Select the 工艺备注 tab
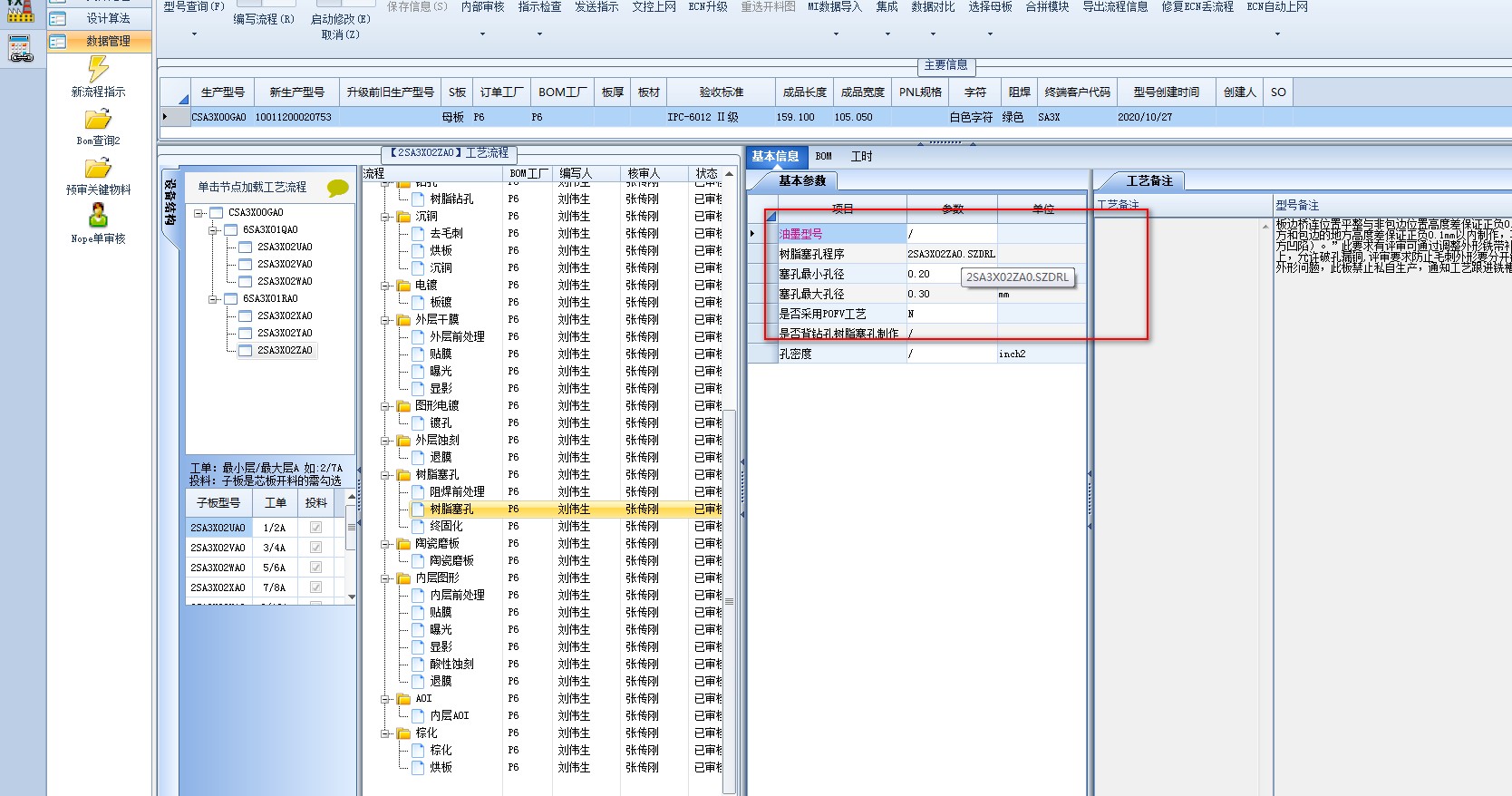 1149,180
